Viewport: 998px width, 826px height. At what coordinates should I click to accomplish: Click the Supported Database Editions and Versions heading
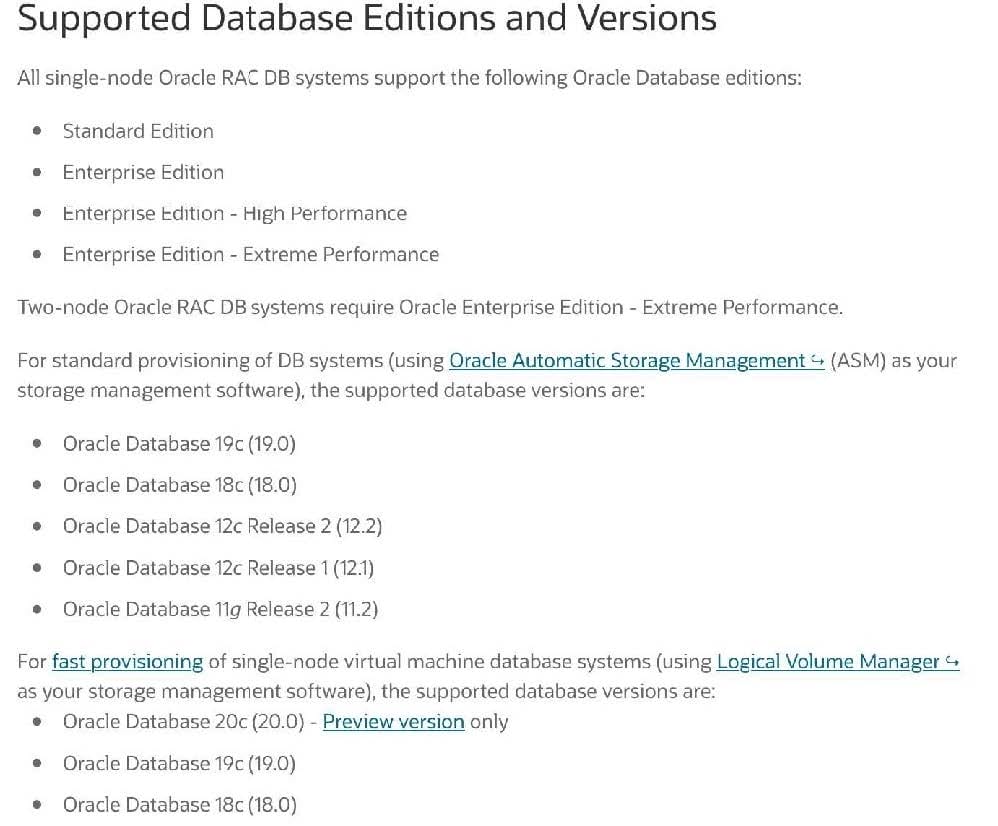(x=367, y=19)
